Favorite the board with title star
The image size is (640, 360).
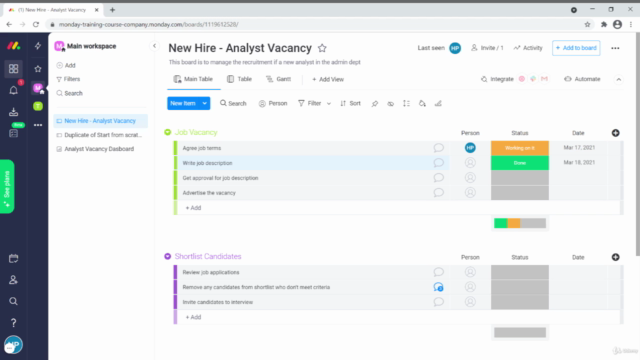point(322,48)
